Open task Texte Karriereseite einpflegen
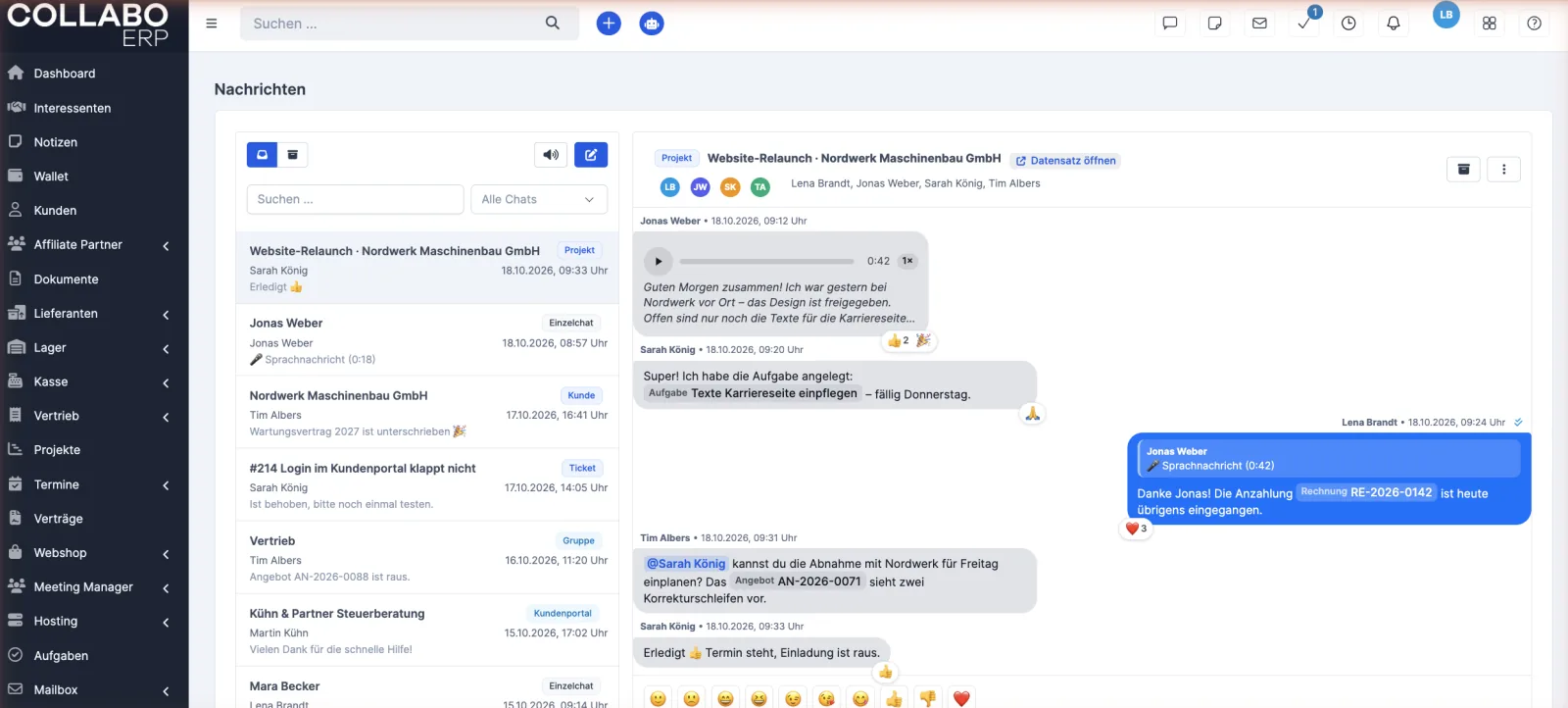 [753, 393]
